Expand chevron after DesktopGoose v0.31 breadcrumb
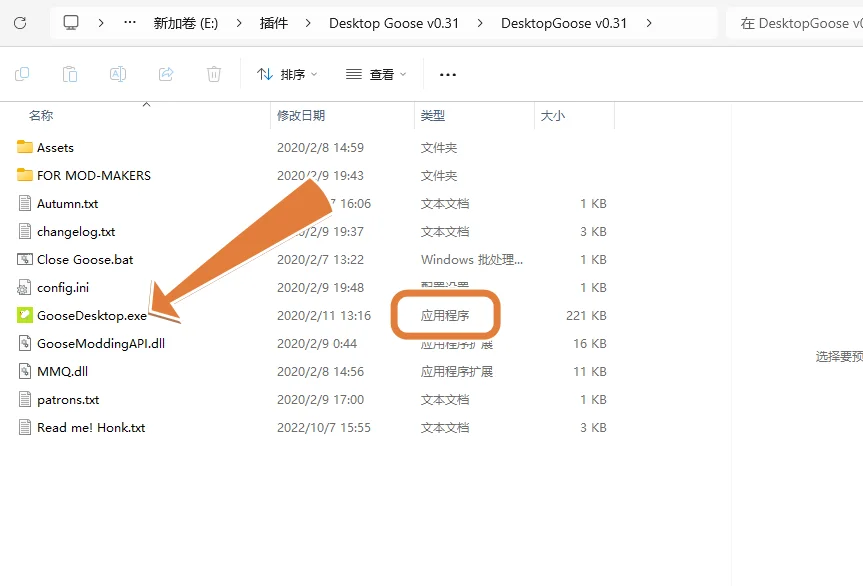Viewport: 863px width, 586px height. [x=649, y=23]
